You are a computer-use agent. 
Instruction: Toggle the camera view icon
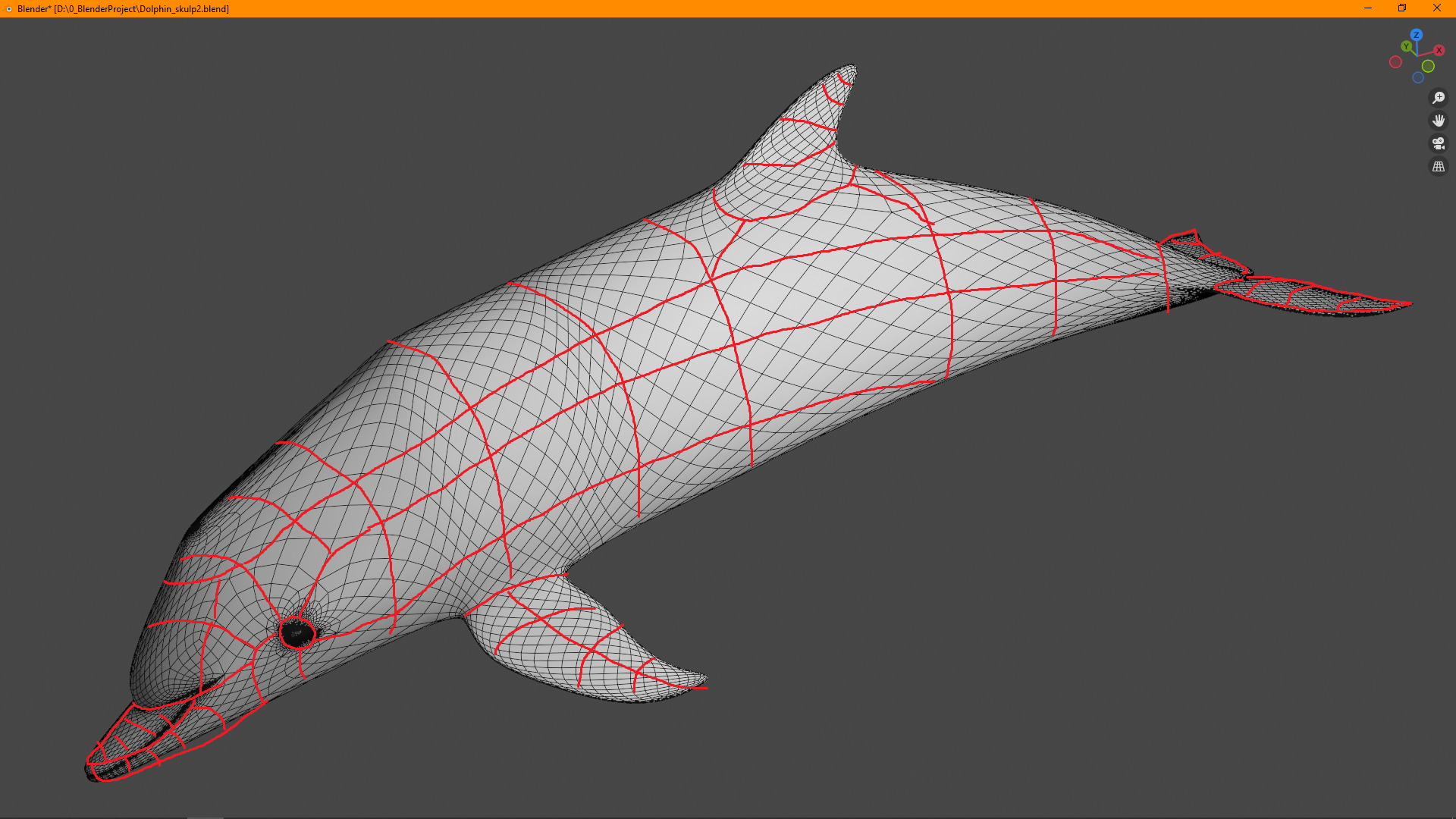tap(1438, 143)
